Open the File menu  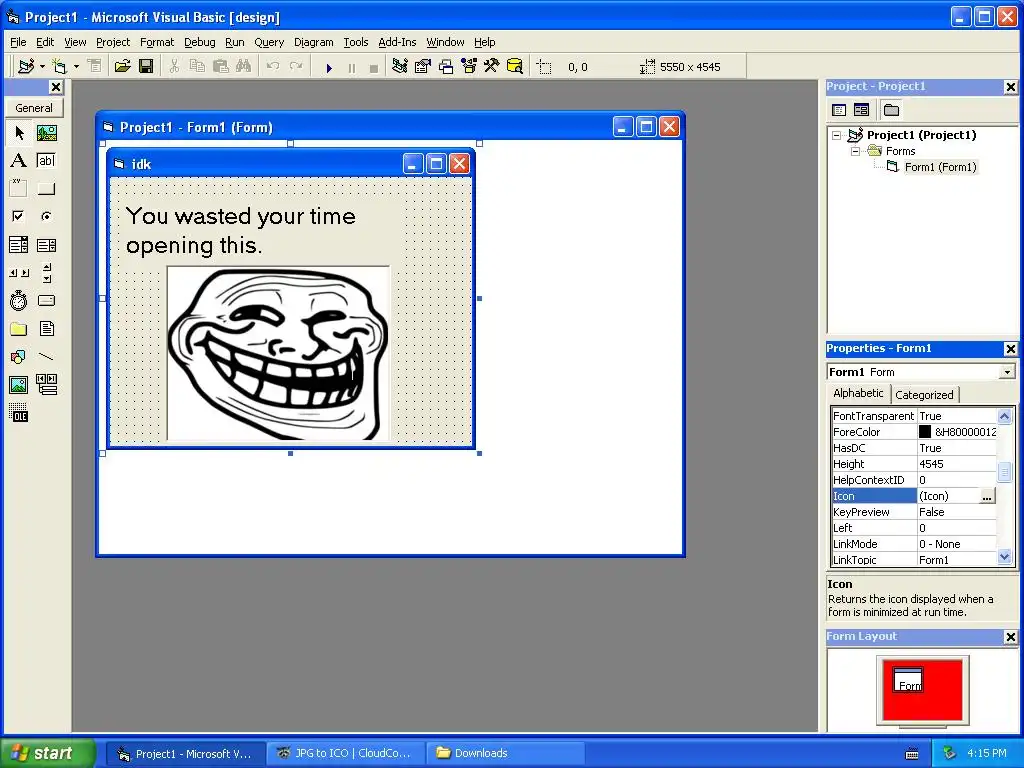[x=18, y=42]
